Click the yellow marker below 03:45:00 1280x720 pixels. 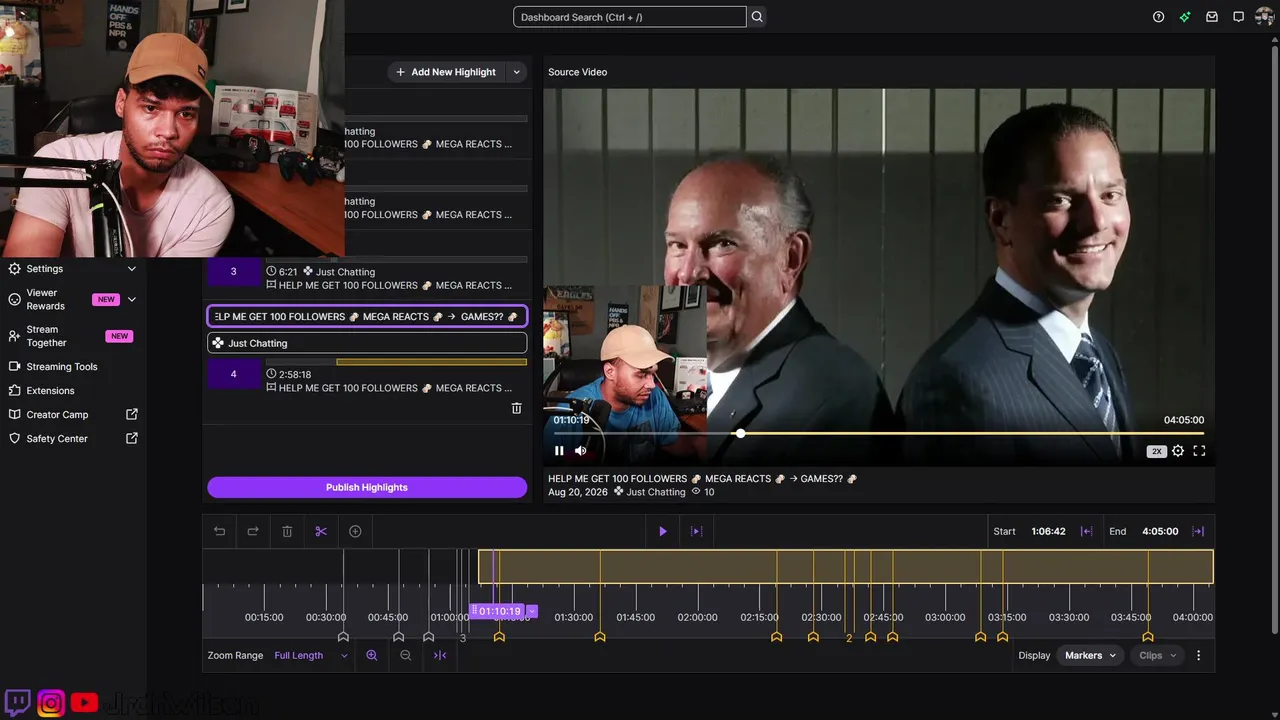click(x=1148, y=637)
